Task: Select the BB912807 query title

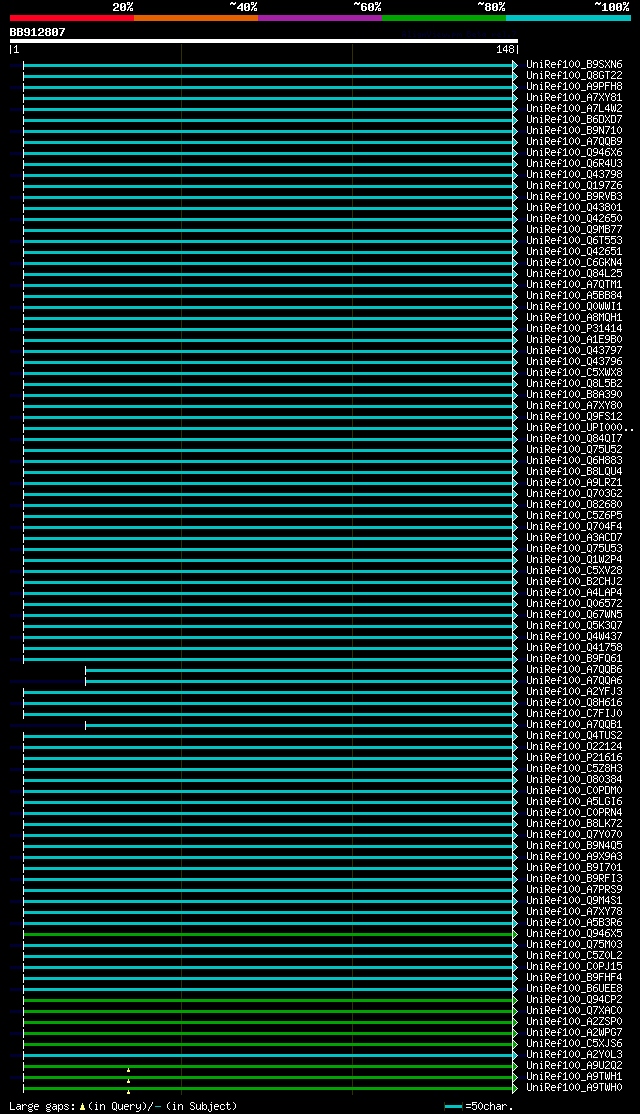Action: (x=38, y=32)
